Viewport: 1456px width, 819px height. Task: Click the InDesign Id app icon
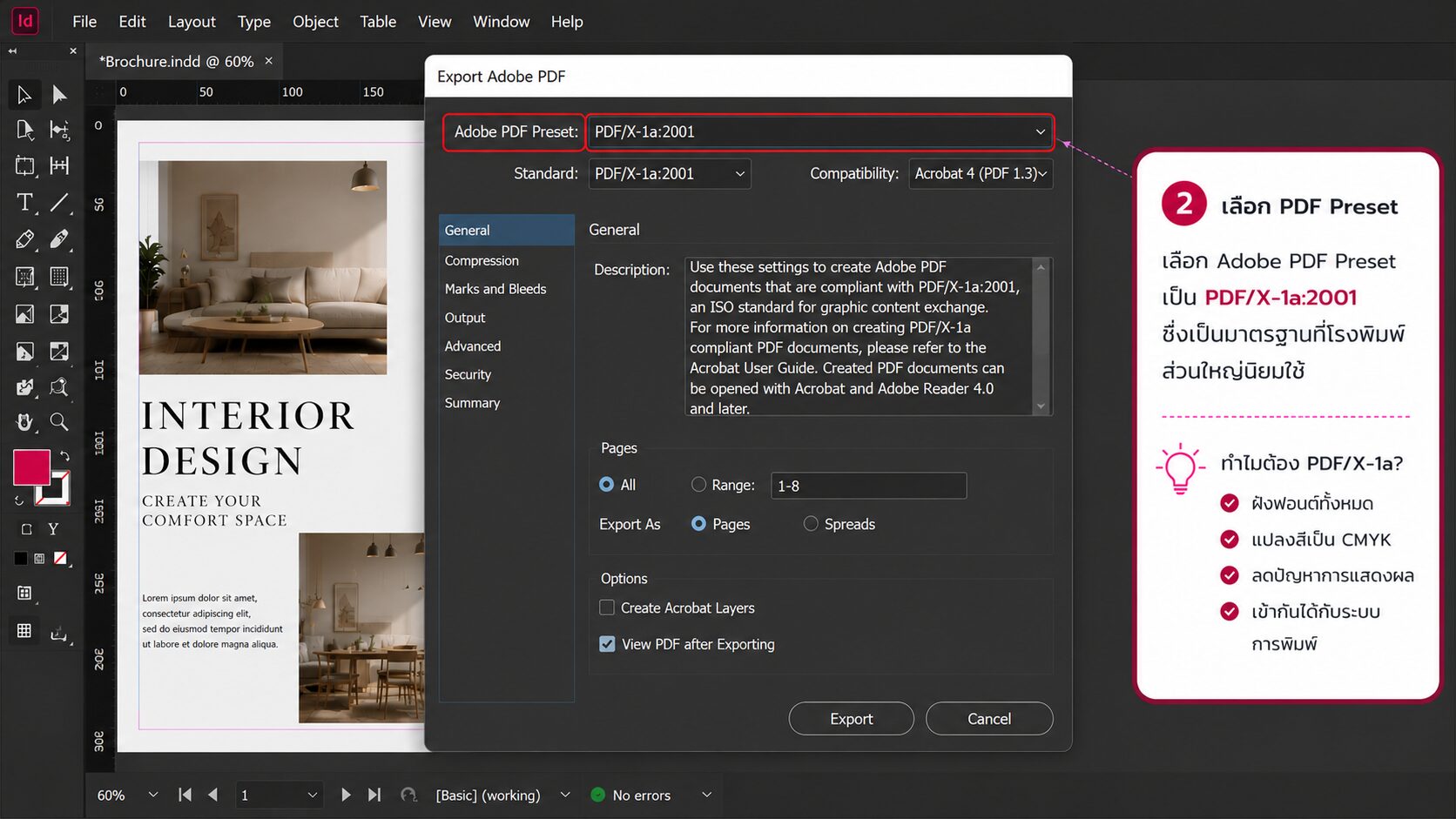pyautogui.click(x=25, y=21)
